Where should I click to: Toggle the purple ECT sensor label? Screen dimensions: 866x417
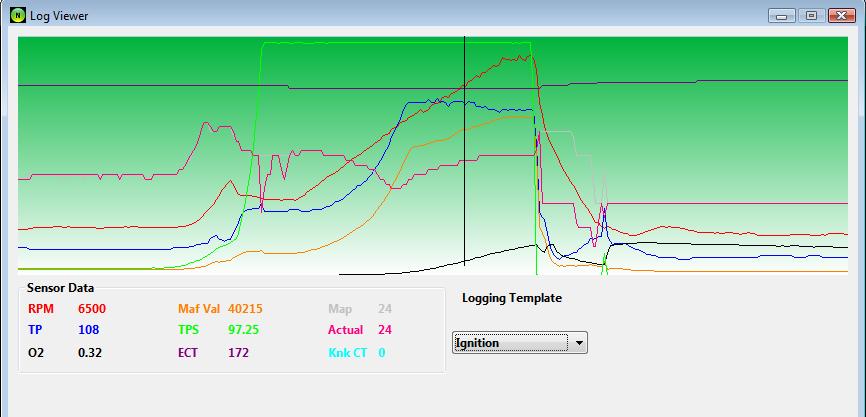[x=189, y=352]
